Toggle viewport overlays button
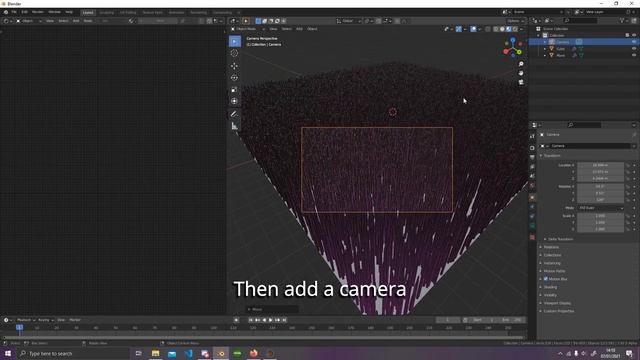640x360 pixels. pos(473,29)
